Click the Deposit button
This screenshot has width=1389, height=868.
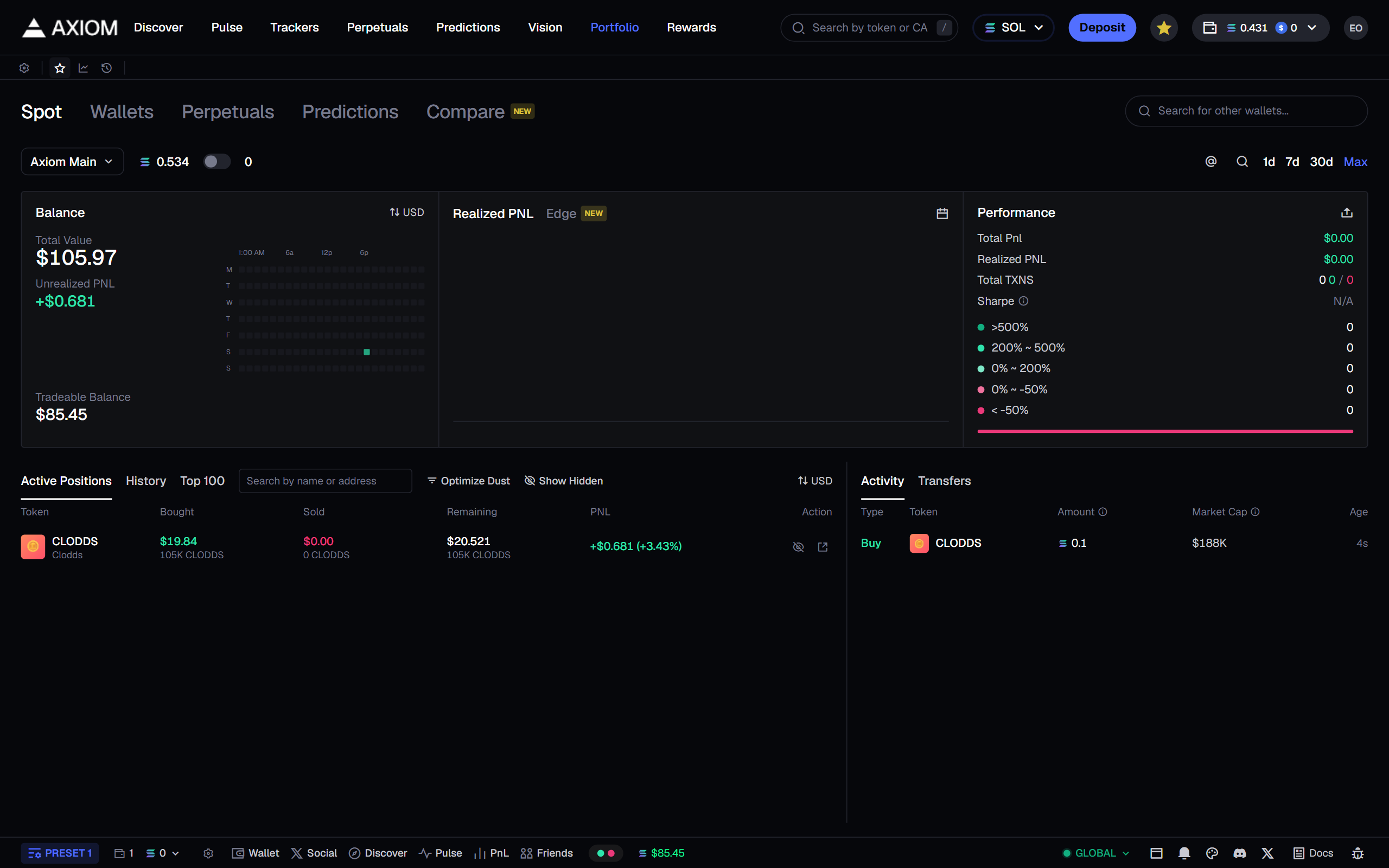[1102, 28]
